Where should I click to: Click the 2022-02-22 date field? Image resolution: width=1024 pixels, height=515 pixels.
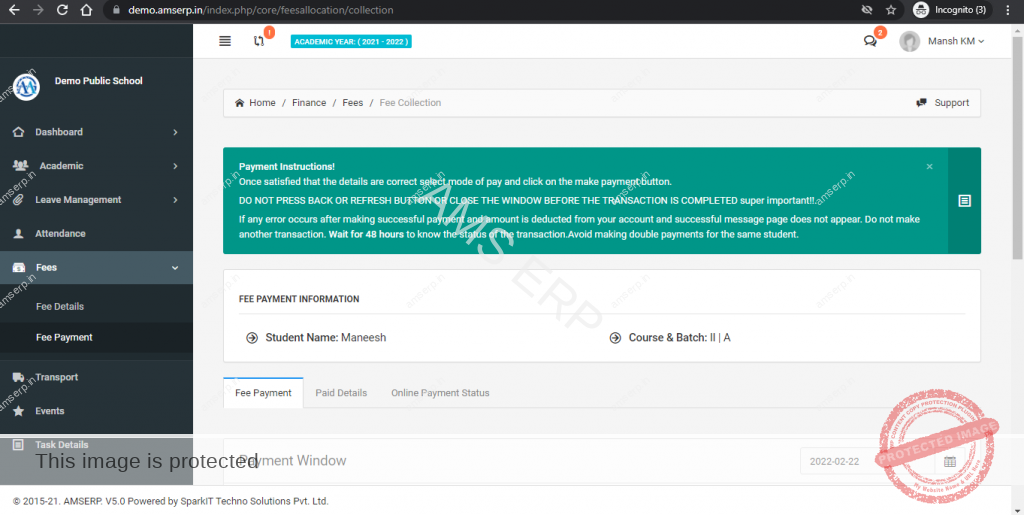867,461
